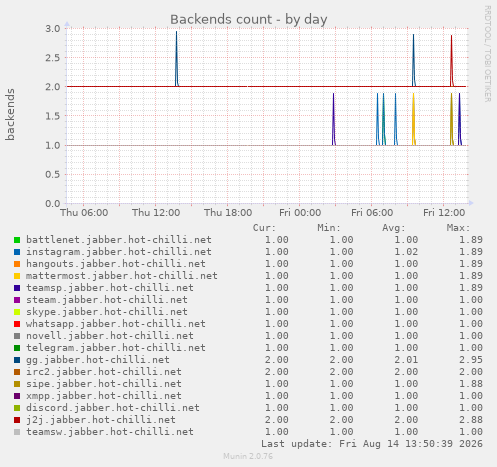Select sipe.jabber.hot-chilli.net legend label

104,384
